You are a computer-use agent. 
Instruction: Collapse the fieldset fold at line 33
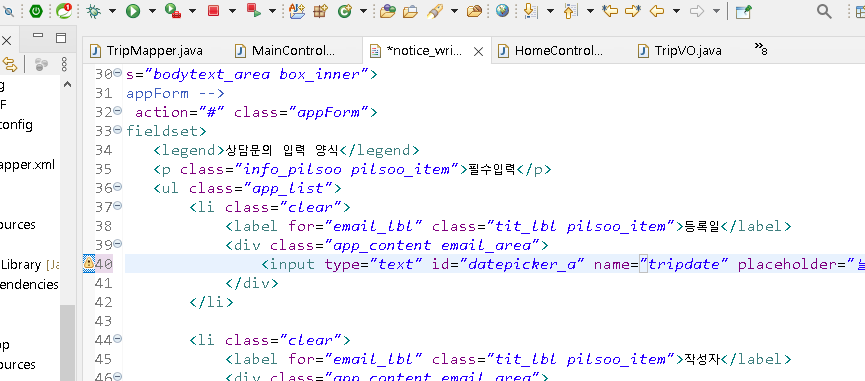[x=117, y=130]
